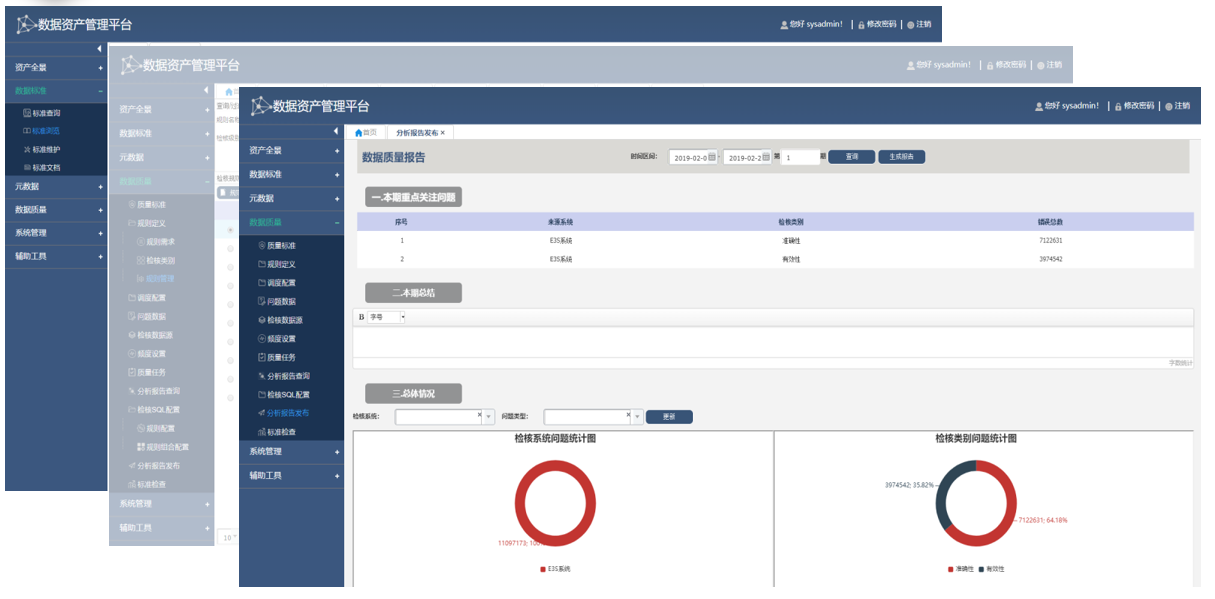Click error count 3974542 table cell

pos(1050,259)
